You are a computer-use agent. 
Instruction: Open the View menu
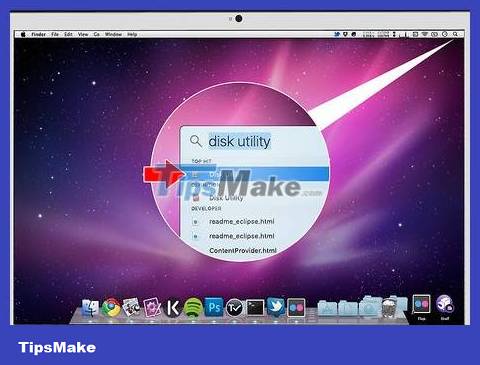pyautogui.click(x=83, y=34)
